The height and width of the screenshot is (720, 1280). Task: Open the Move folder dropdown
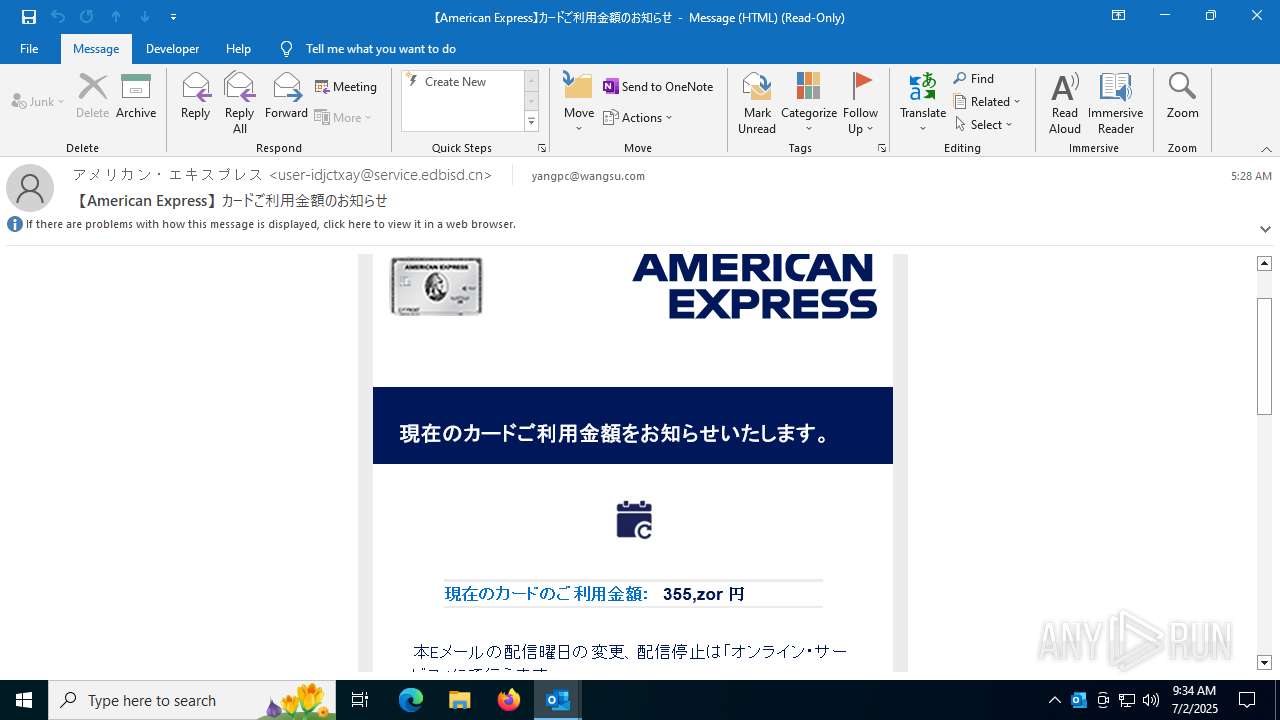point(579,103)
